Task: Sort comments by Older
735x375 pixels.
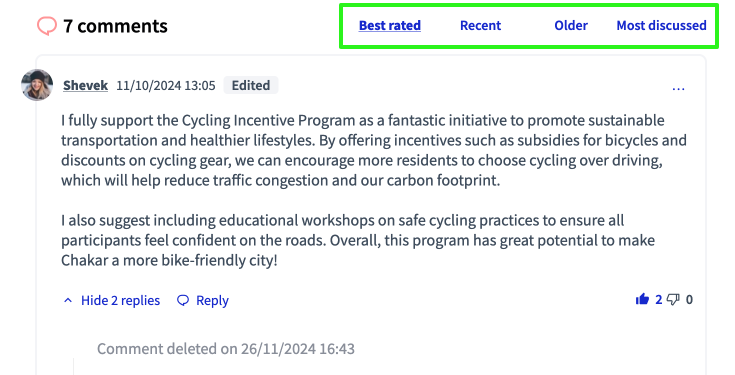Action: click(x=571, y=25)
